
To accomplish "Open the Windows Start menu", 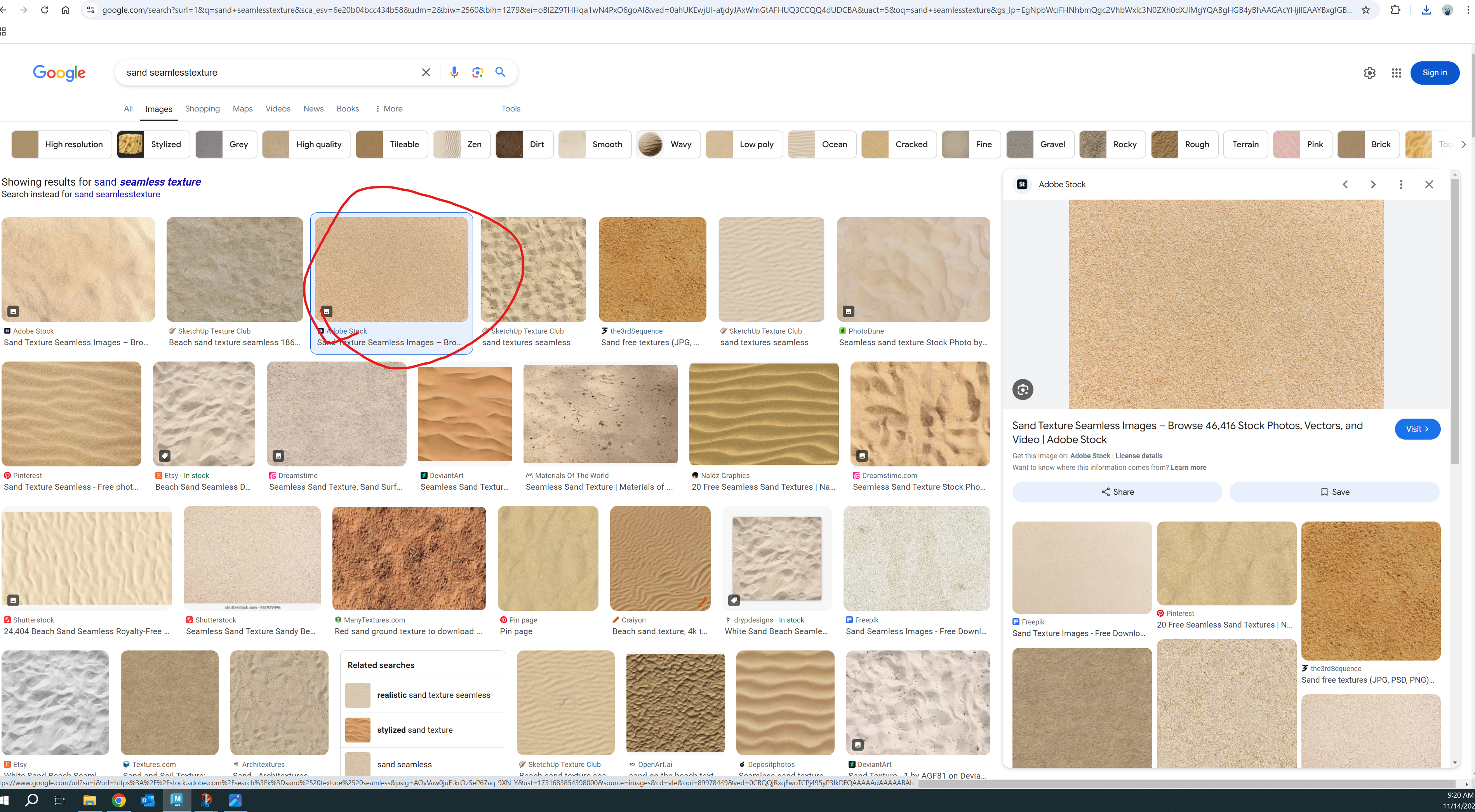I will pos(5,800).
